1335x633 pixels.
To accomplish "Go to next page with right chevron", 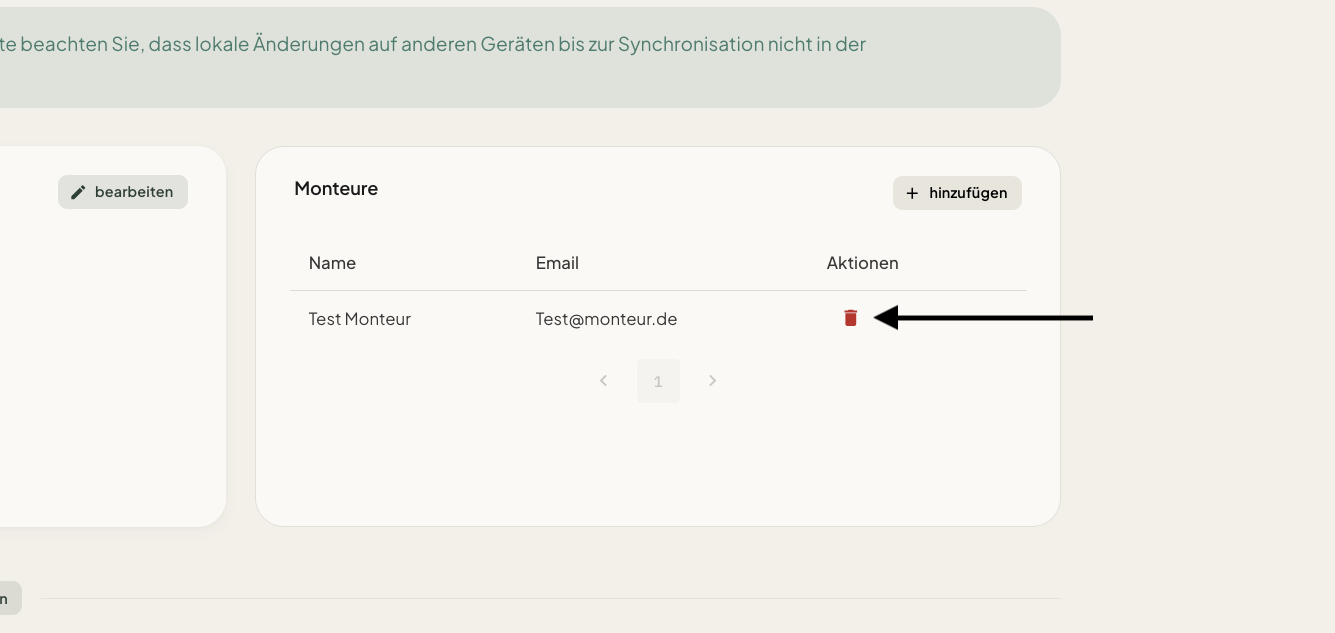I will [x=713, y=381].
